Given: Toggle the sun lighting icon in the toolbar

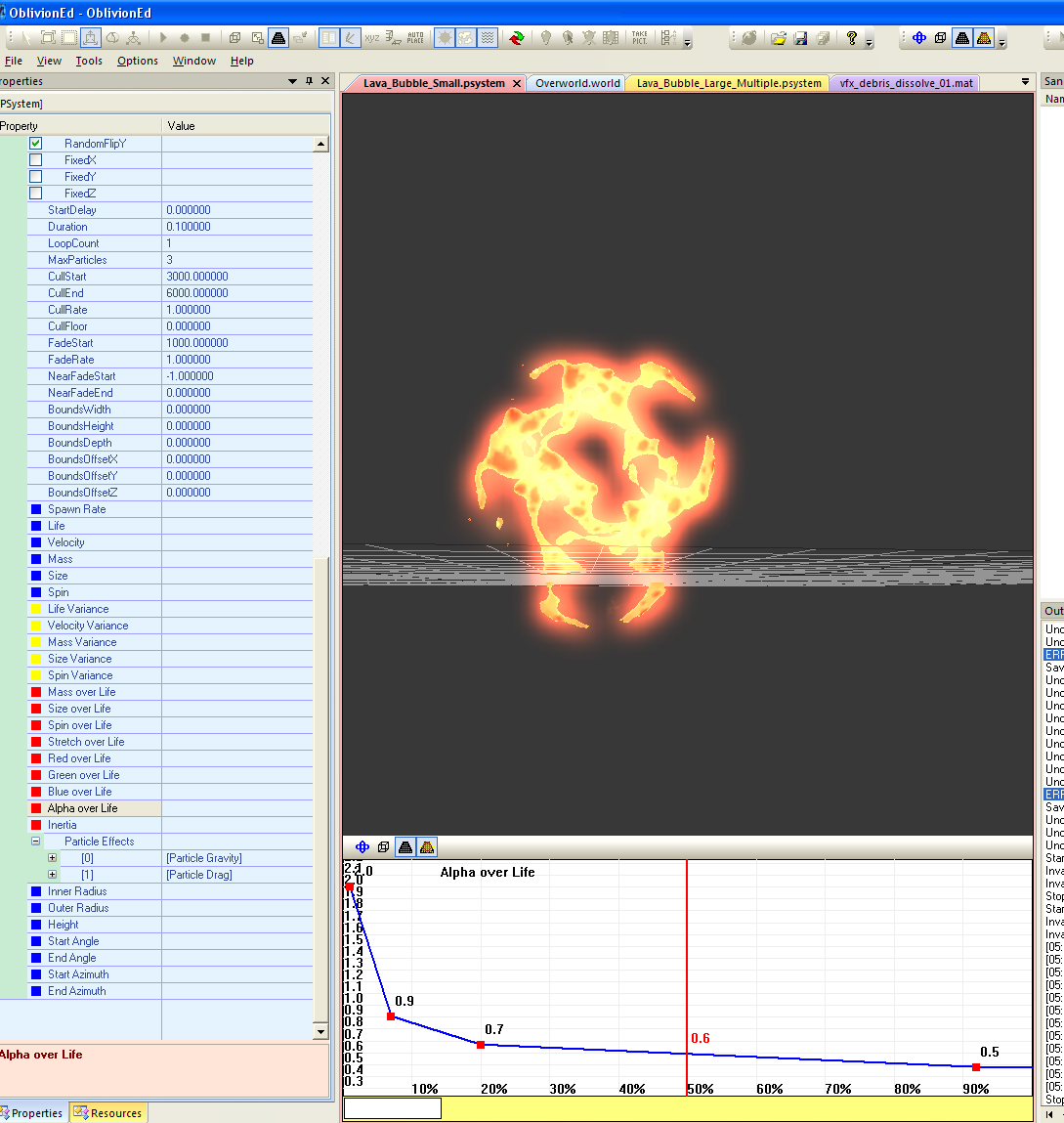Looking at the screenshot, I should click(445, 38).
